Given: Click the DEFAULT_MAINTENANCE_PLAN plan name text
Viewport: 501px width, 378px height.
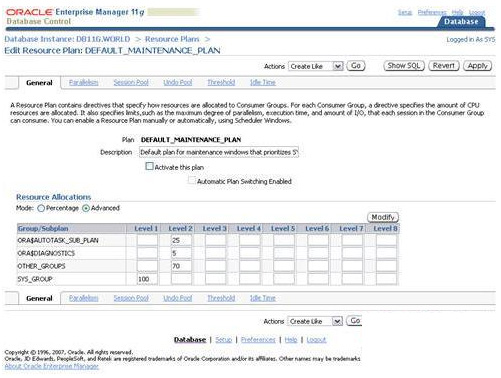Looking at the screenshot, I should click(191, 140).
